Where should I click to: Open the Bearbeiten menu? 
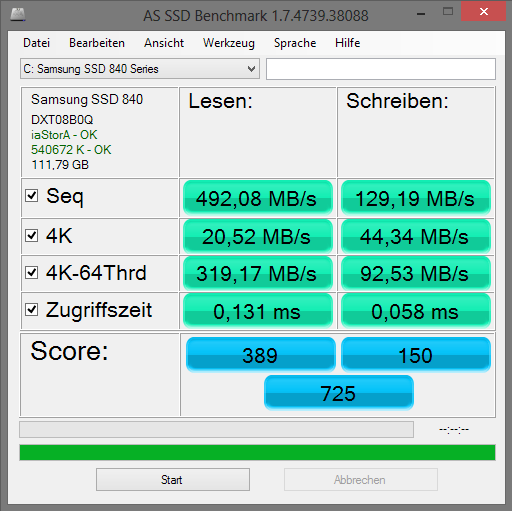(97, 43)
